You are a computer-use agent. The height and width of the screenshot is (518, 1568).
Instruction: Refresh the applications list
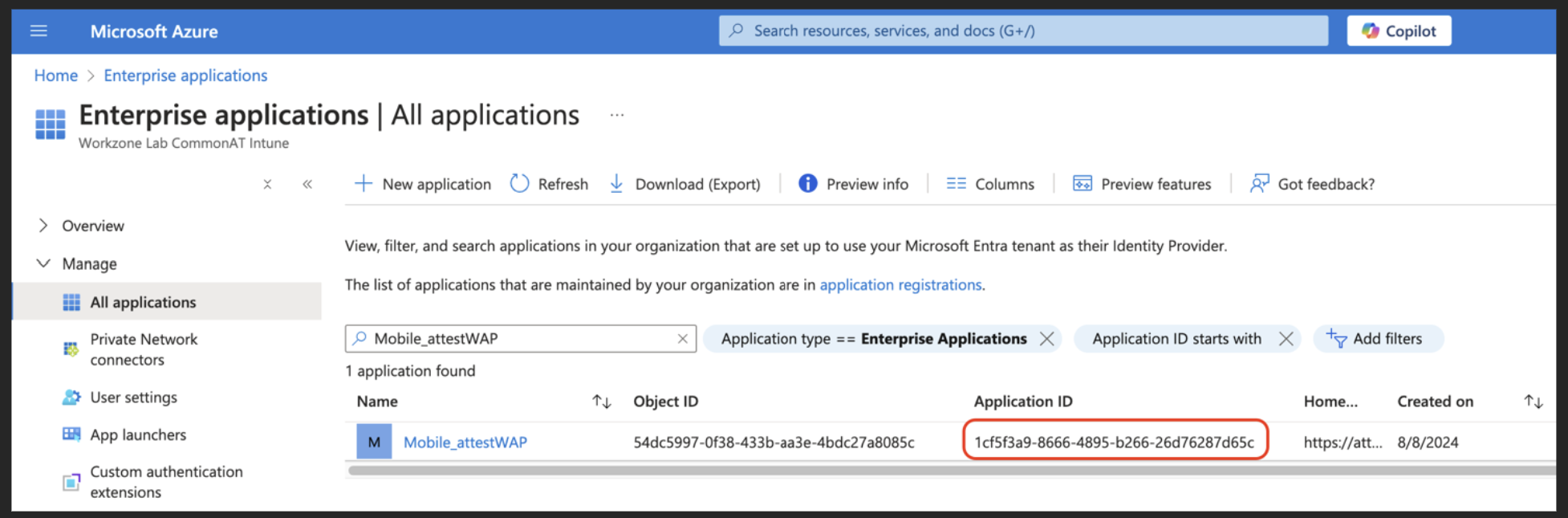550,184
